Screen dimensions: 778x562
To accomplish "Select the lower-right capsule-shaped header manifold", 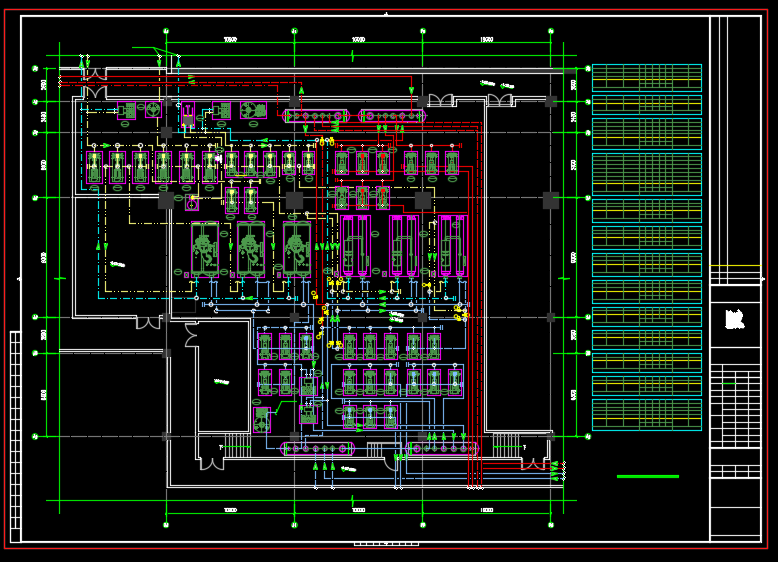I will pos(442,449).
